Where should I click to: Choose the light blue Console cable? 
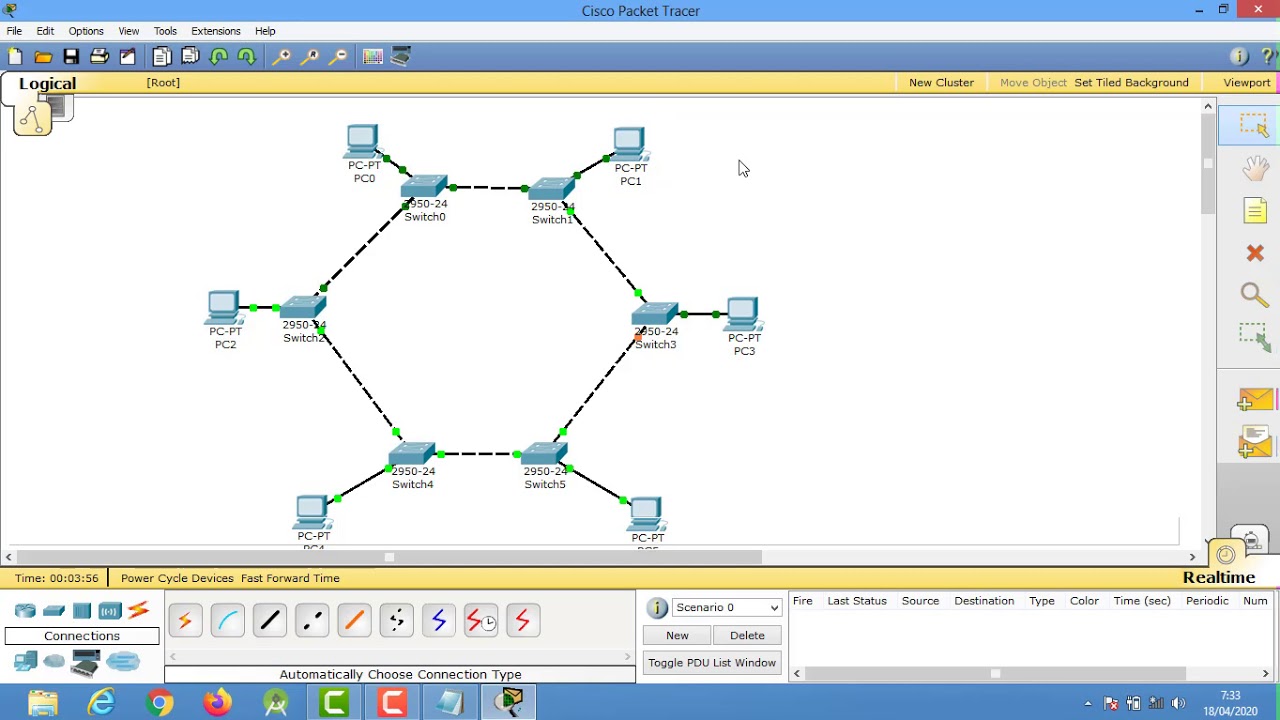point(227,621)
